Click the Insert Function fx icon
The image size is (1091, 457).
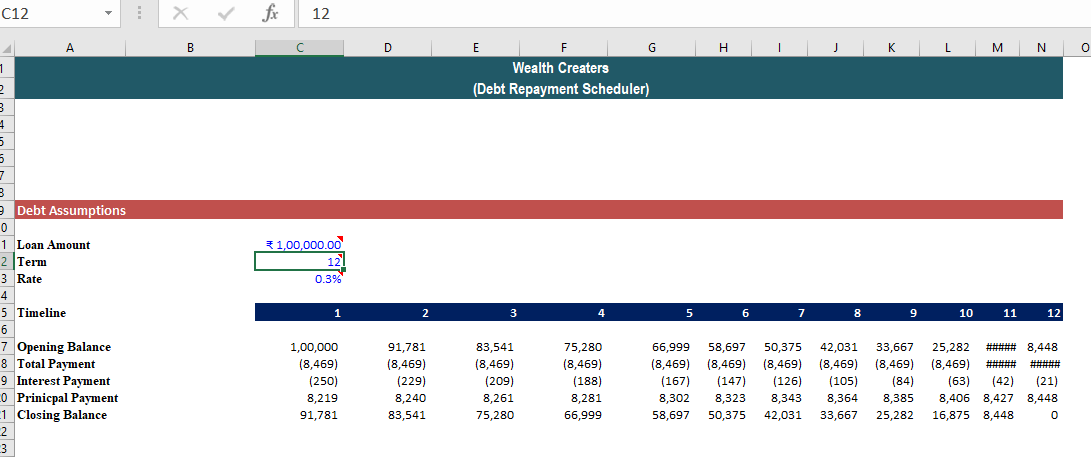tap(269, 13)
